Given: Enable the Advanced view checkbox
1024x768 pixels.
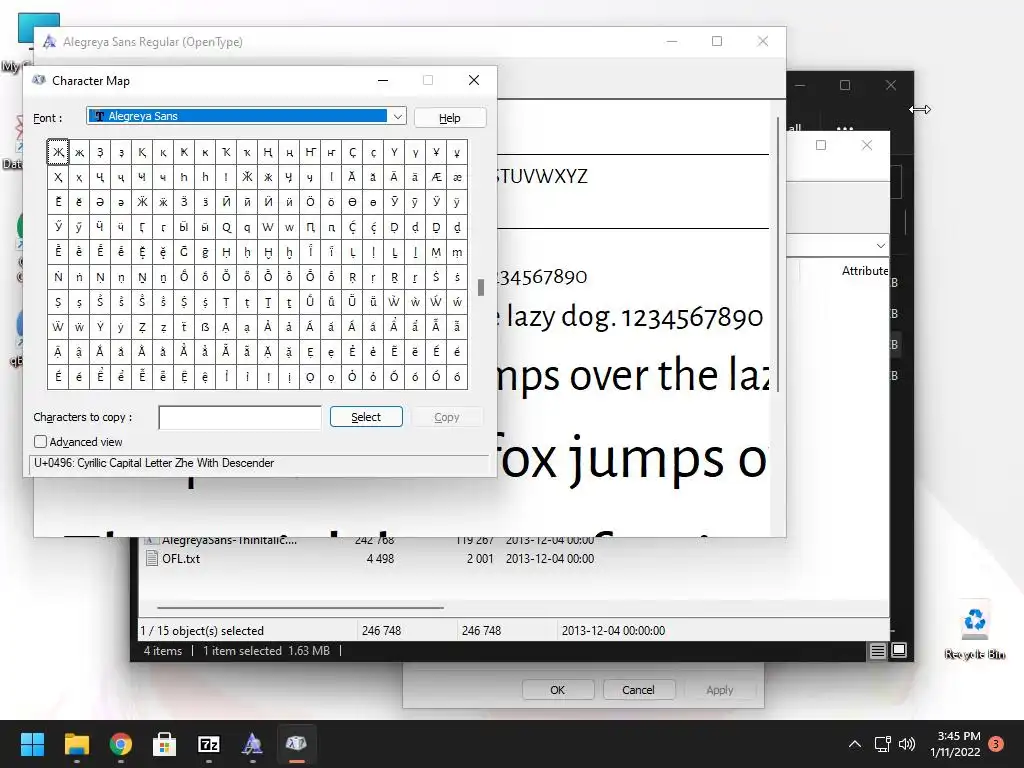Looking at the screenshot, I should coord(40,441).
